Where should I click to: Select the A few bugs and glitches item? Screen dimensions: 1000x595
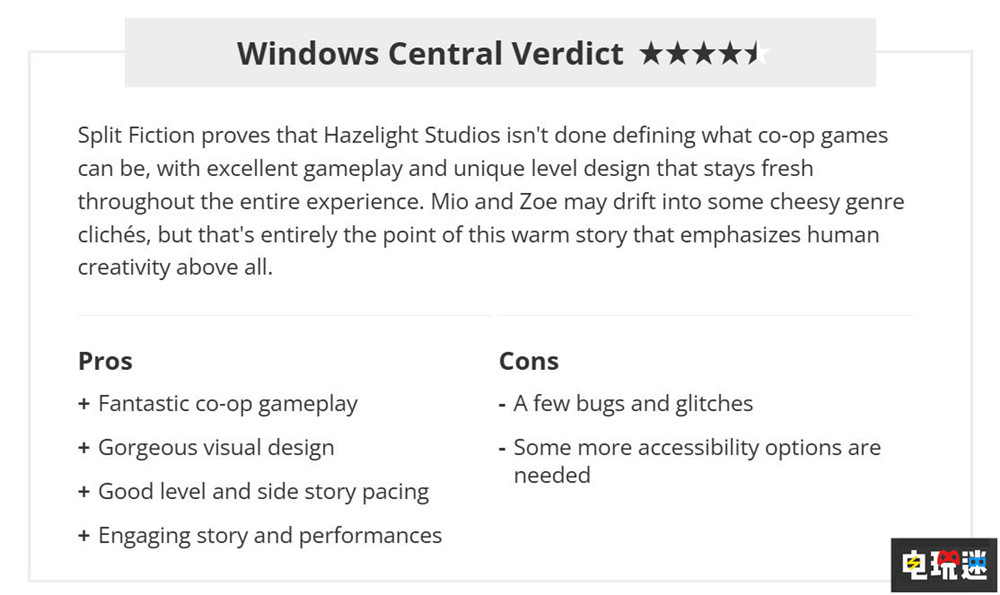click(633, 404)
